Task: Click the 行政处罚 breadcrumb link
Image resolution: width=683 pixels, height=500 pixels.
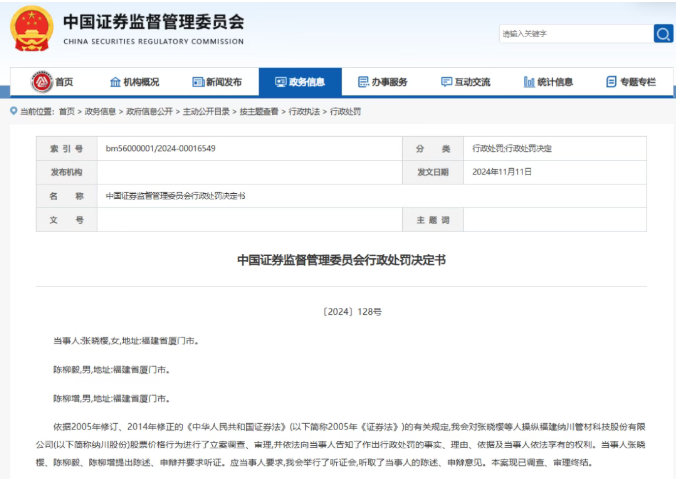Action: [346, 111]
